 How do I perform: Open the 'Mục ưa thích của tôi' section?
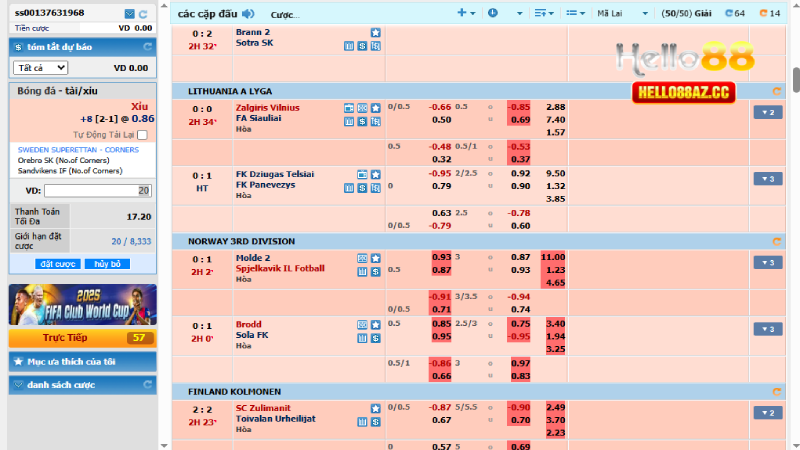click(82, 361)
